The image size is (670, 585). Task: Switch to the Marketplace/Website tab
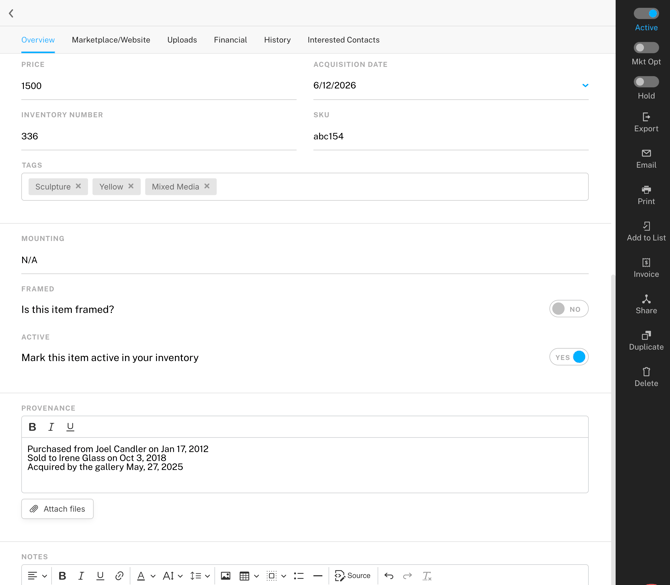(111, 40)
